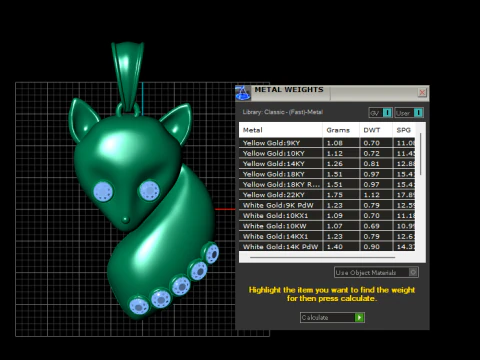Sort by the Grams column header
The width and height of the screenshot is (480, 360).
coord(341,130)
